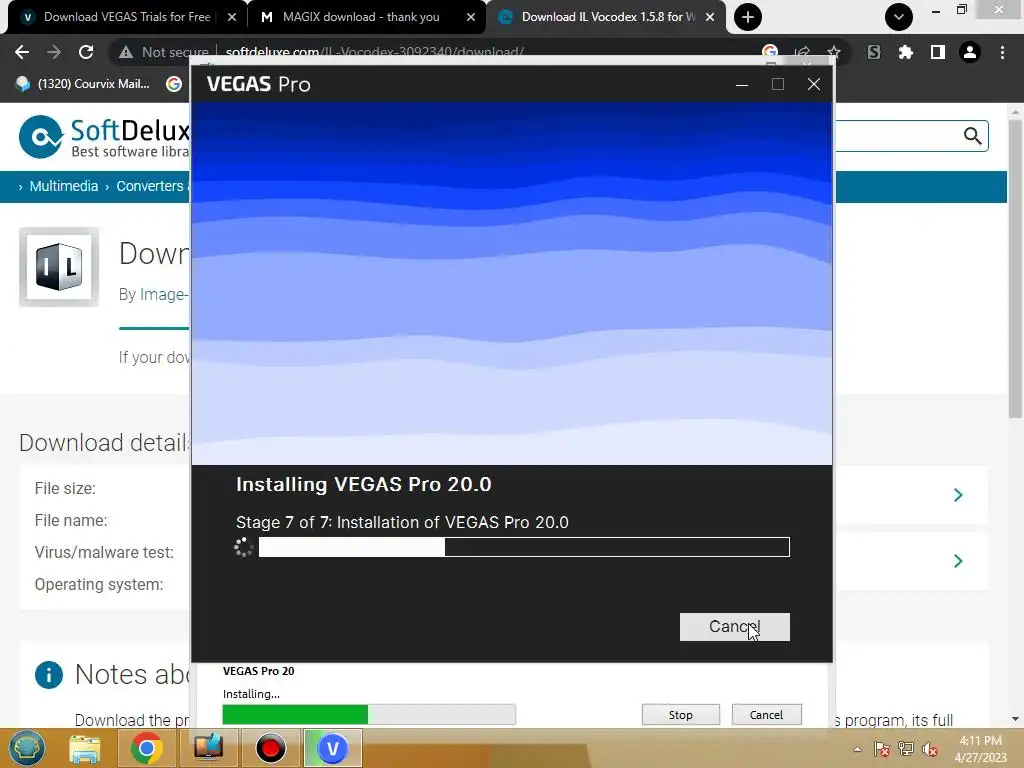Open the Windows Start menu
Image resolution: width=1024 pixels, height=768 pixels.
(x=26, y=748)
